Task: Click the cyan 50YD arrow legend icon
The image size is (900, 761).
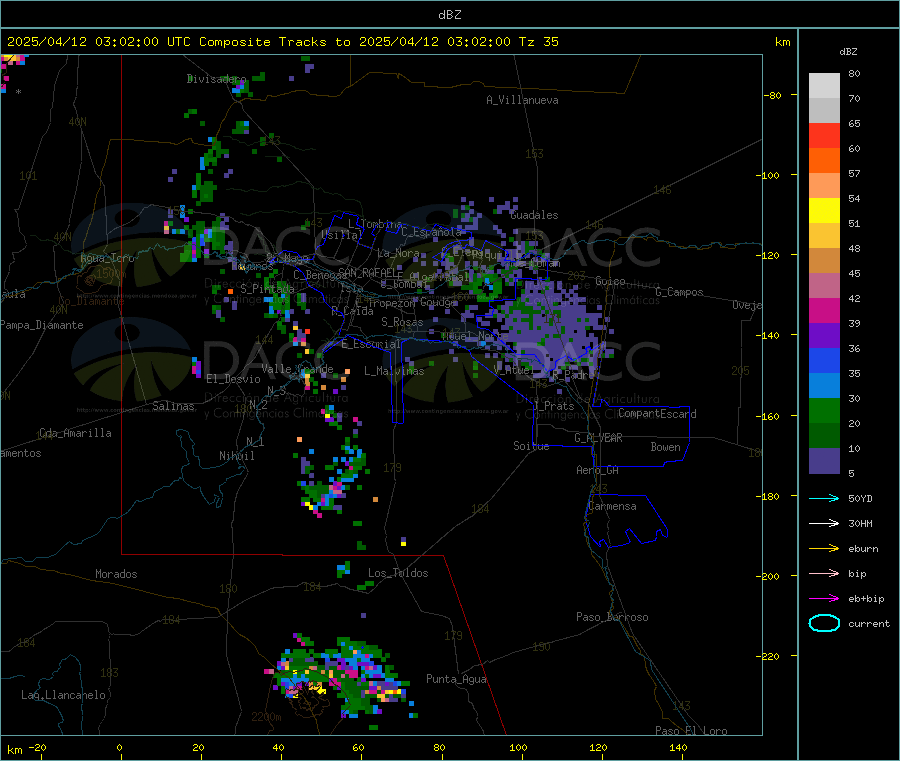Action: pyautogui.click(x=824, y=498)
